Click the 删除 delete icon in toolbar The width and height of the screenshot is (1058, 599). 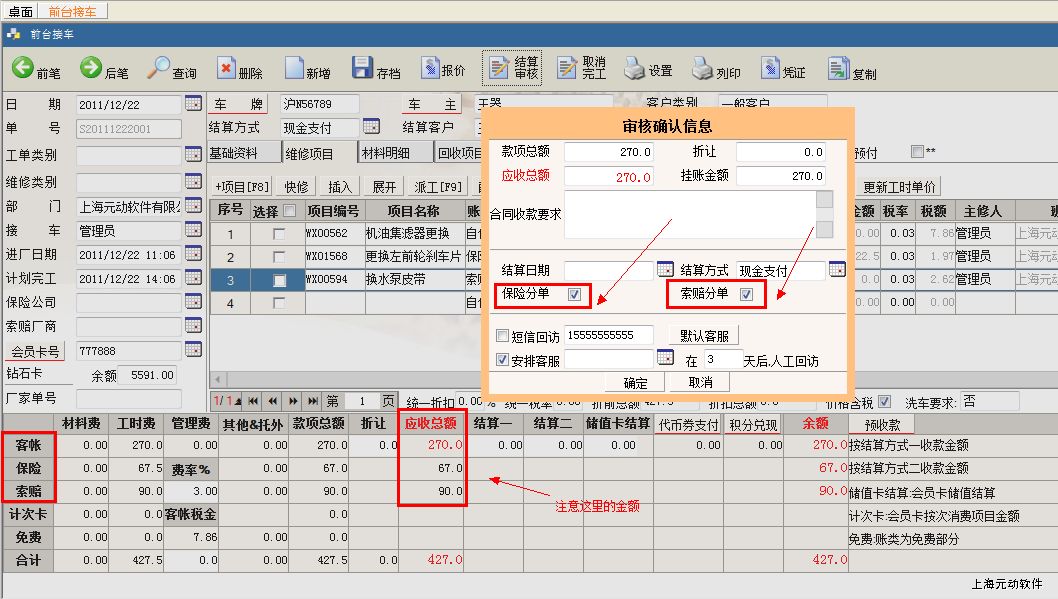pos(226,69)
